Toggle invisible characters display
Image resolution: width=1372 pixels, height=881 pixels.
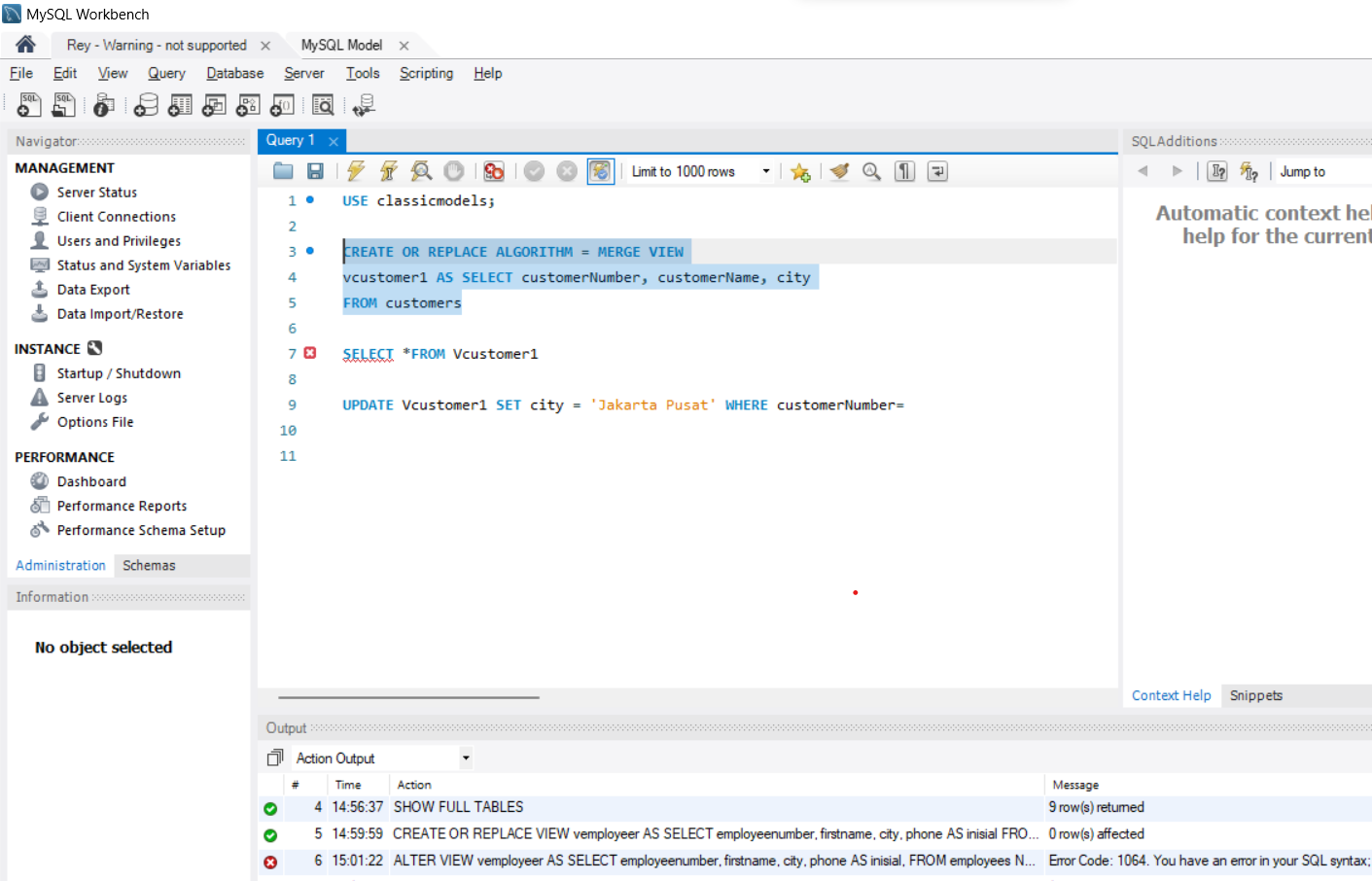pyautogui.click(x=904, y=171)
